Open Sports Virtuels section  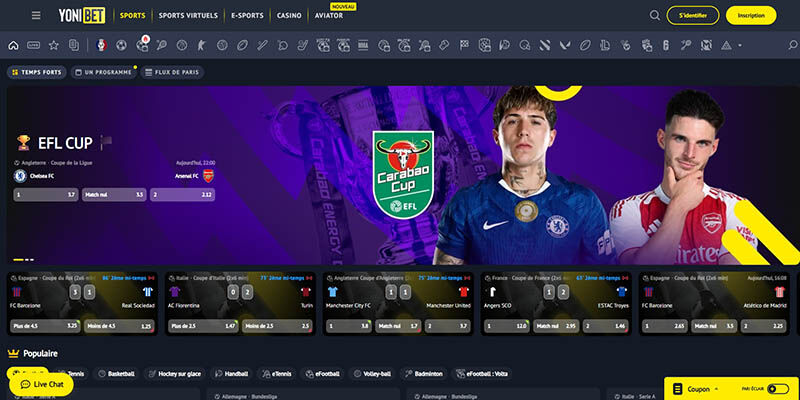(188, 15)
